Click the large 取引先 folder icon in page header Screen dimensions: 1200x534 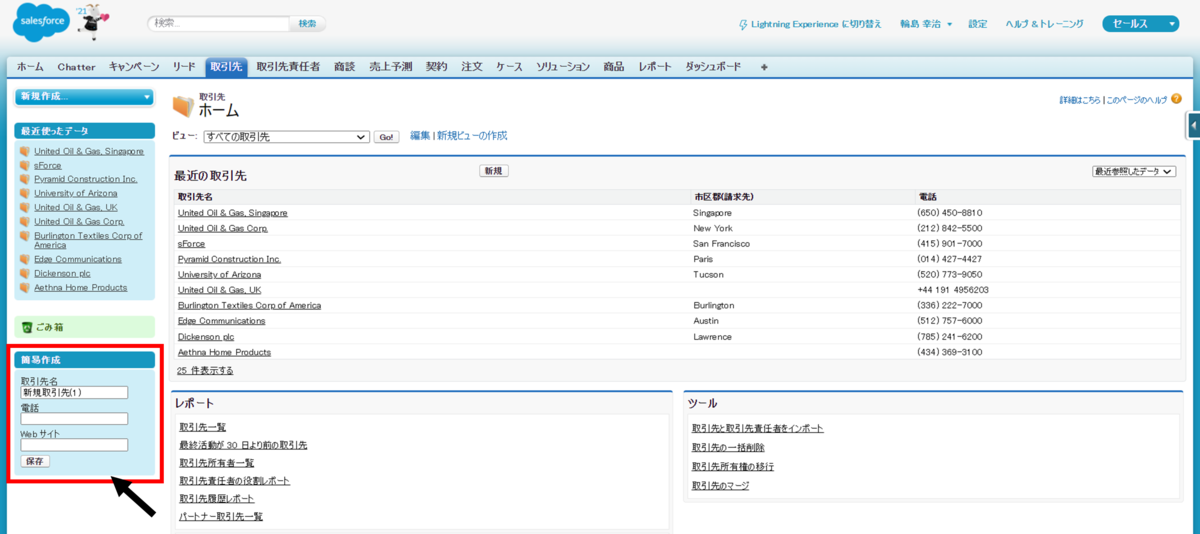pos(183,106)
